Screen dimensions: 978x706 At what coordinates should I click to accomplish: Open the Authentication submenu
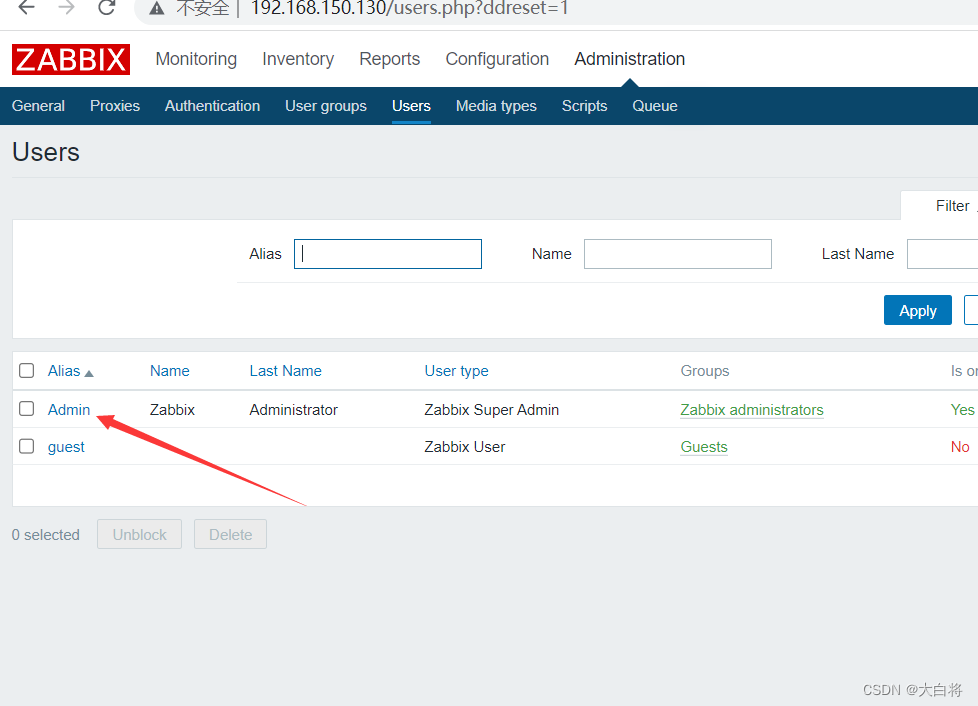[x=212, y=106]
